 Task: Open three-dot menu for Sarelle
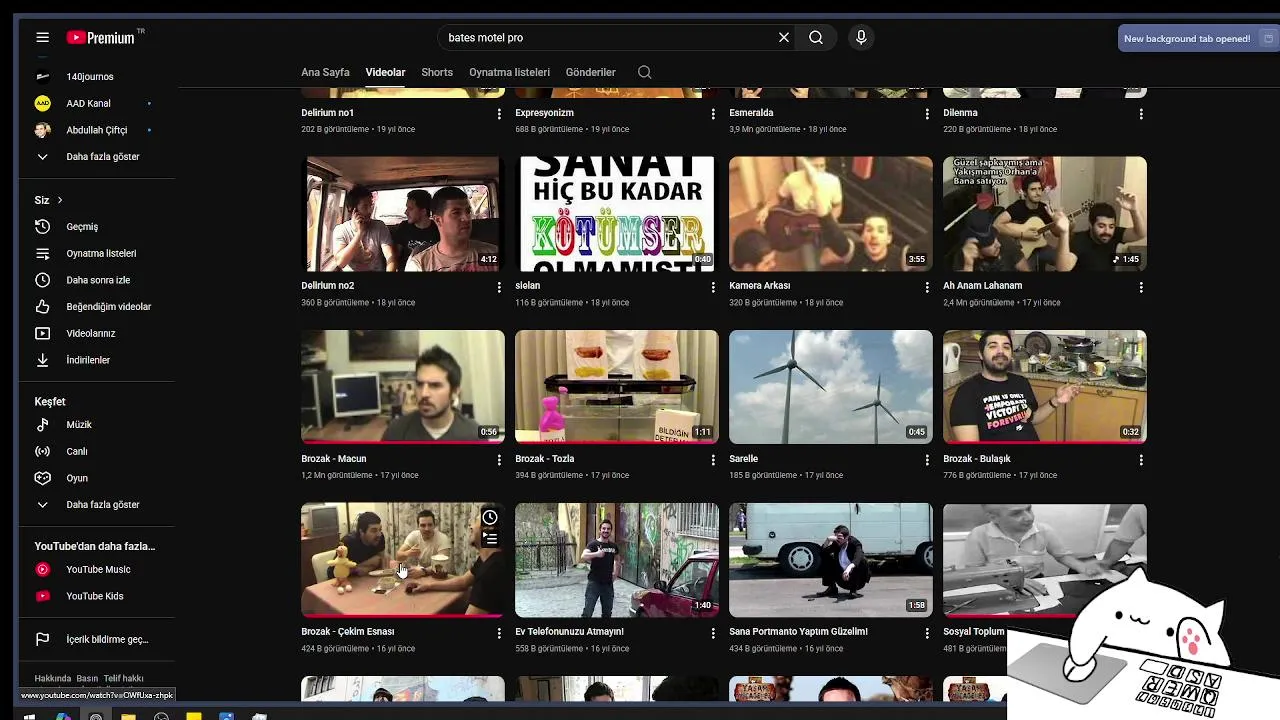tap(927, 460)
